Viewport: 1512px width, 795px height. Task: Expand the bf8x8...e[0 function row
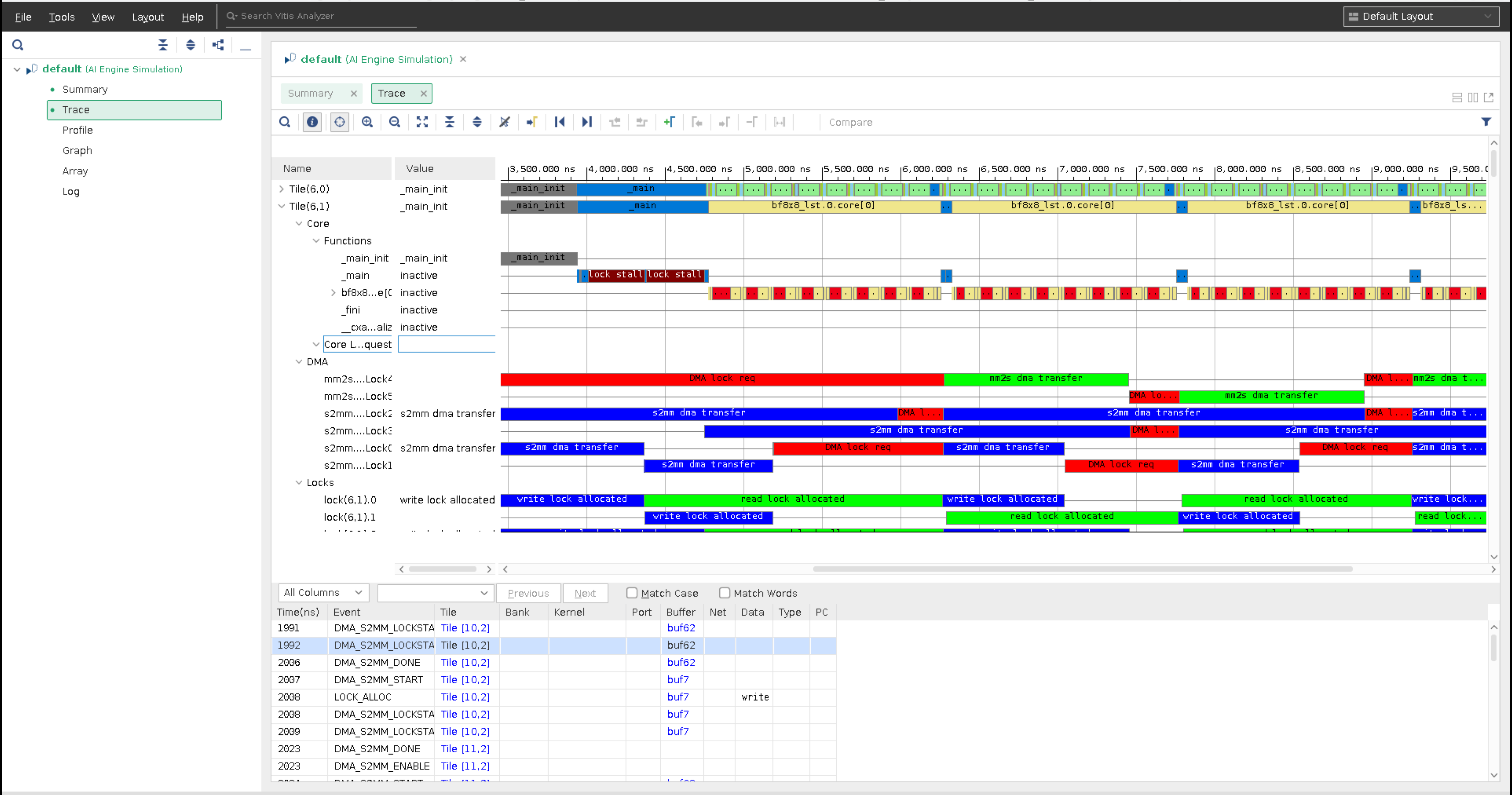[333, 293]
